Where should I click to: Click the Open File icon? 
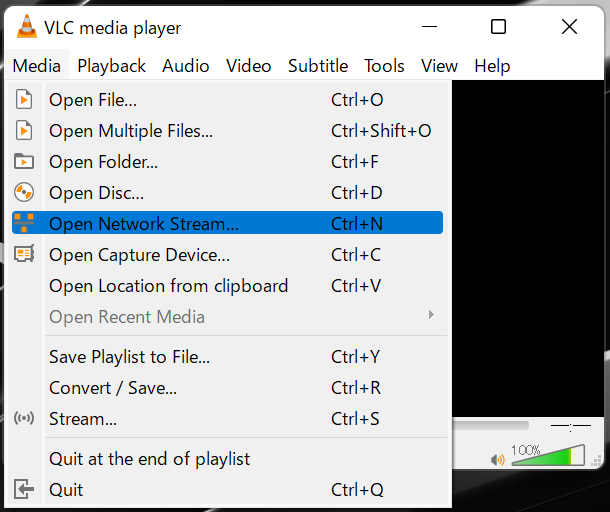tap(24, 100)
